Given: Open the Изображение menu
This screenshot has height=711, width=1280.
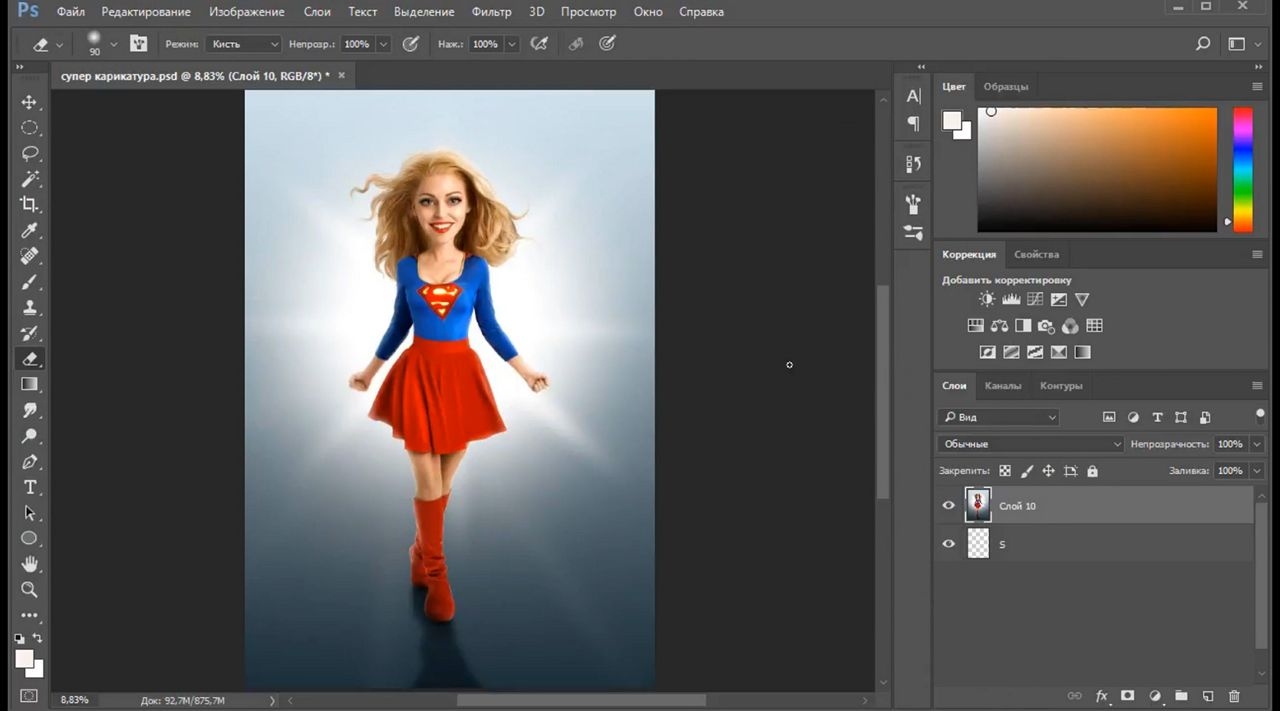Looking at the screenshot, I should pyautogui.click(x=246, y=12).
